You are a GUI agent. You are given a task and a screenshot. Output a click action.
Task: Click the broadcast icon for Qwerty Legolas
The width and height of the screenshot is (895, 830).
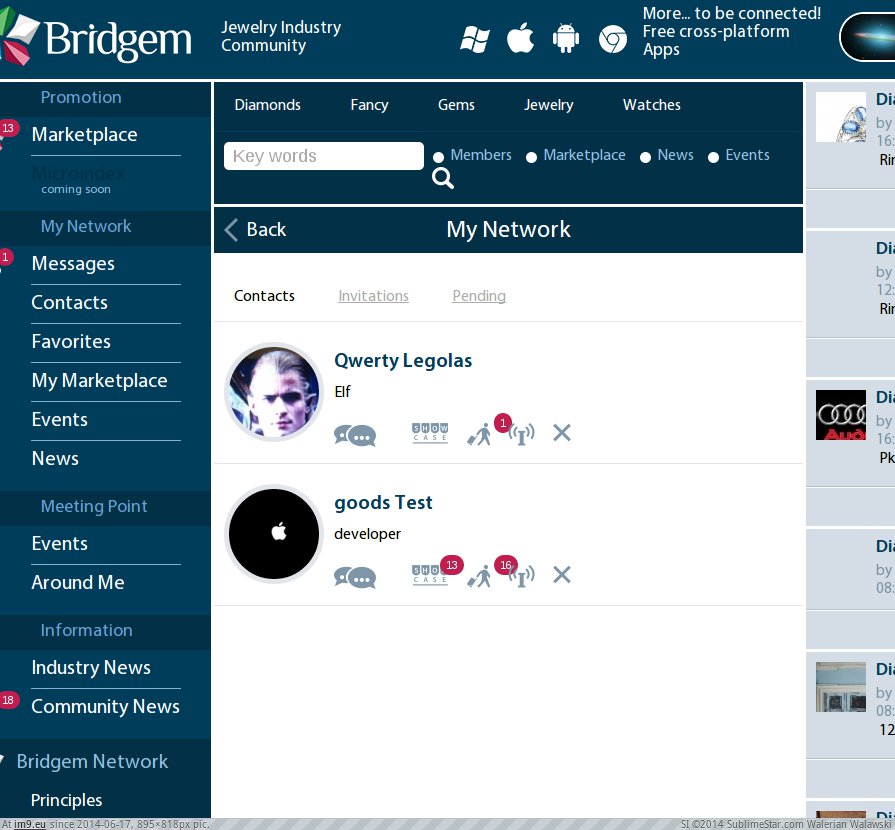pos(522,434)
